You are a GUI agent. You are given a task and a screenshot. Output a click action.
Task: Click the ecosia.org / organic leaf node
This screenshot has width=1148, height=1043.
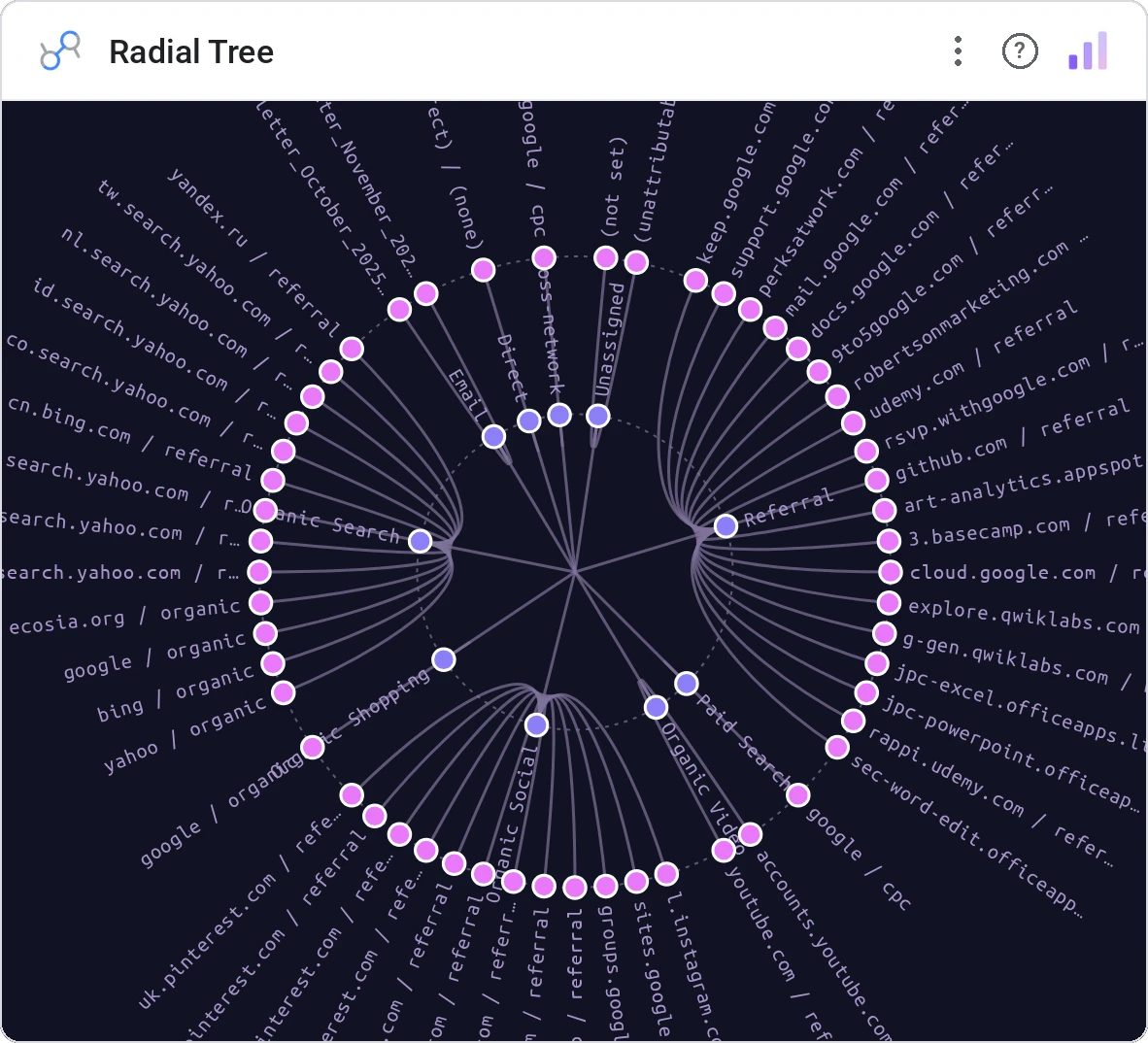point(260,603)
